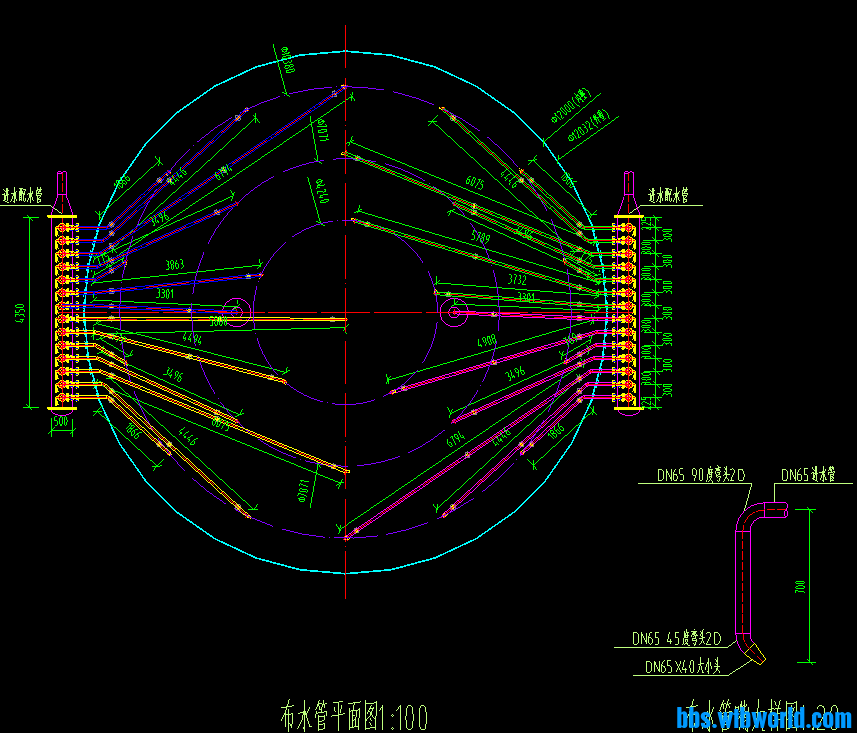This screenshot has width=857, height=733.
Task: Select the DN65 90度弯头2D label
Action: click(700, 476)
